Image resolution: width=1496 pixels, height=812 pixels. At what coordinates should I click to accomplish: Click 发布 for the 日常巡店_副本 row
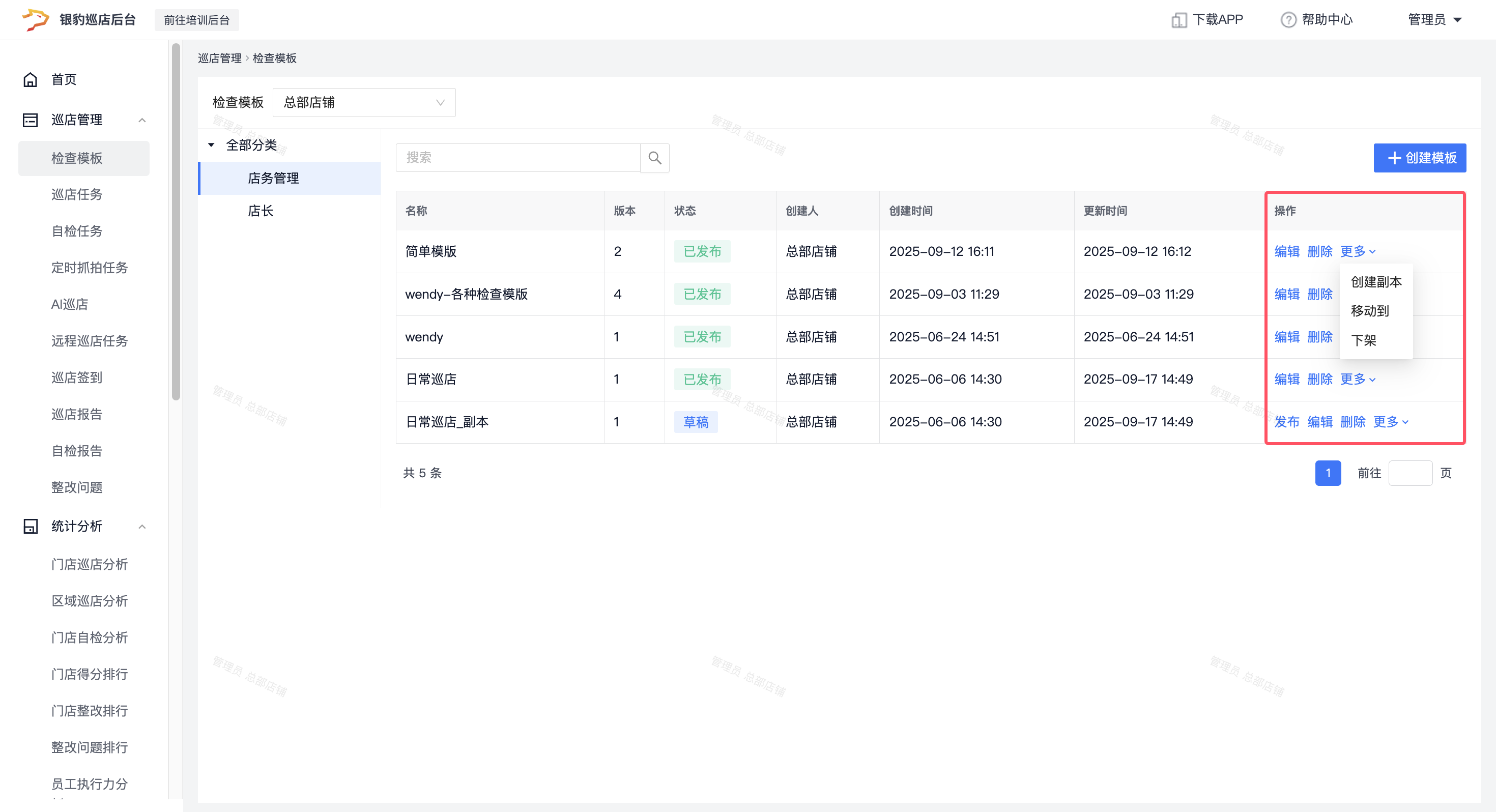(x=1286, y=422)
